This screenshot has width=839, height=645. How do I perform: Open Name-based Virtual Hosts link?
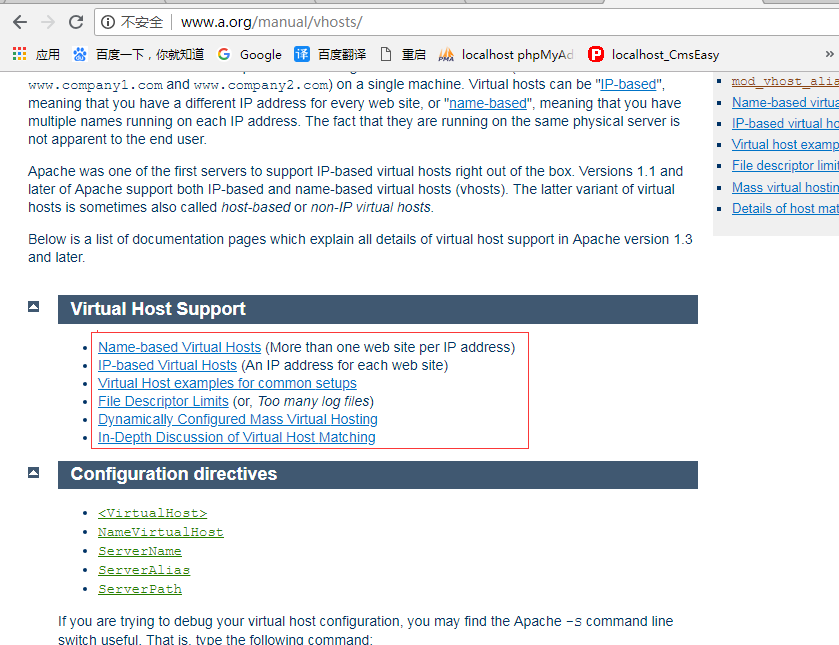pos(179,347)
